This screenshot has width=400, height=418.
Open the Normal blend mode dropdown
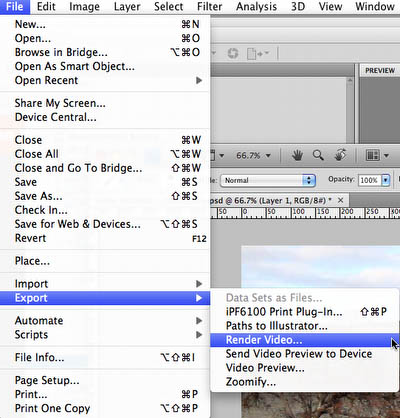(268, 180)
